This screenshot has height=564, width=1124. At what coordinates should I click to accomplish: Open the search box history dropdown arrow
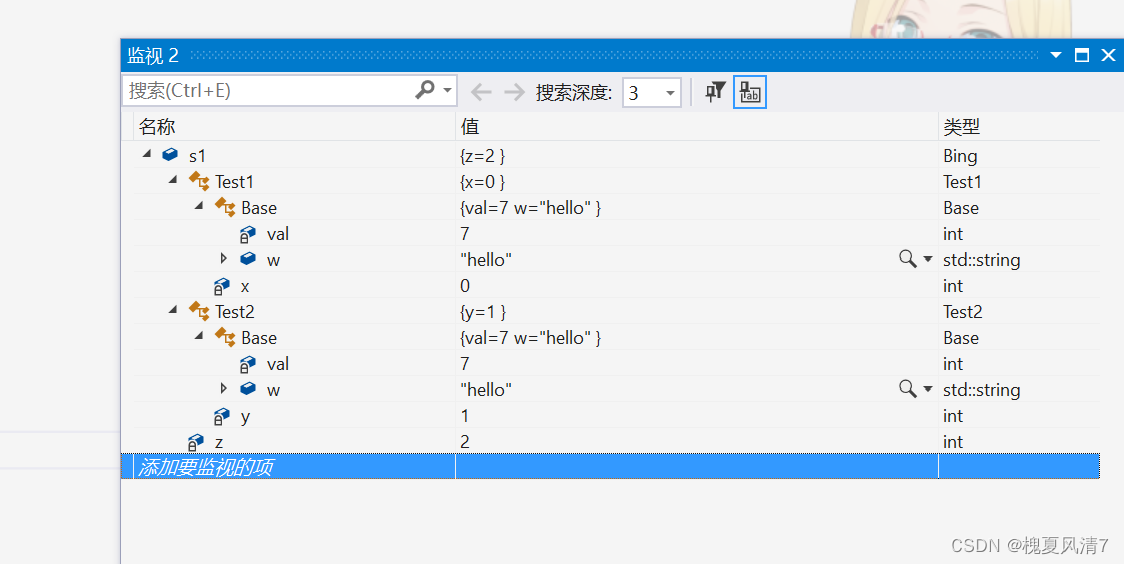tap(447, 91)
